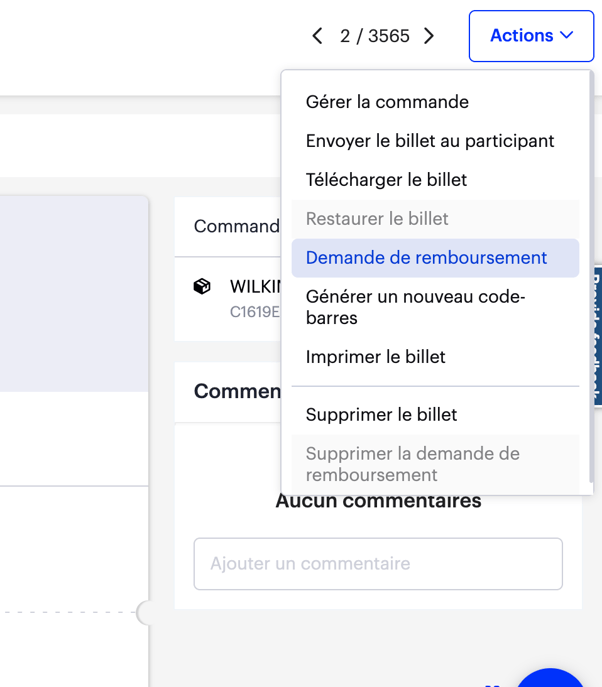Viewport: 602px width, 687px height.
Task: Select Supprimer le billet
Action: click(435, 415)
